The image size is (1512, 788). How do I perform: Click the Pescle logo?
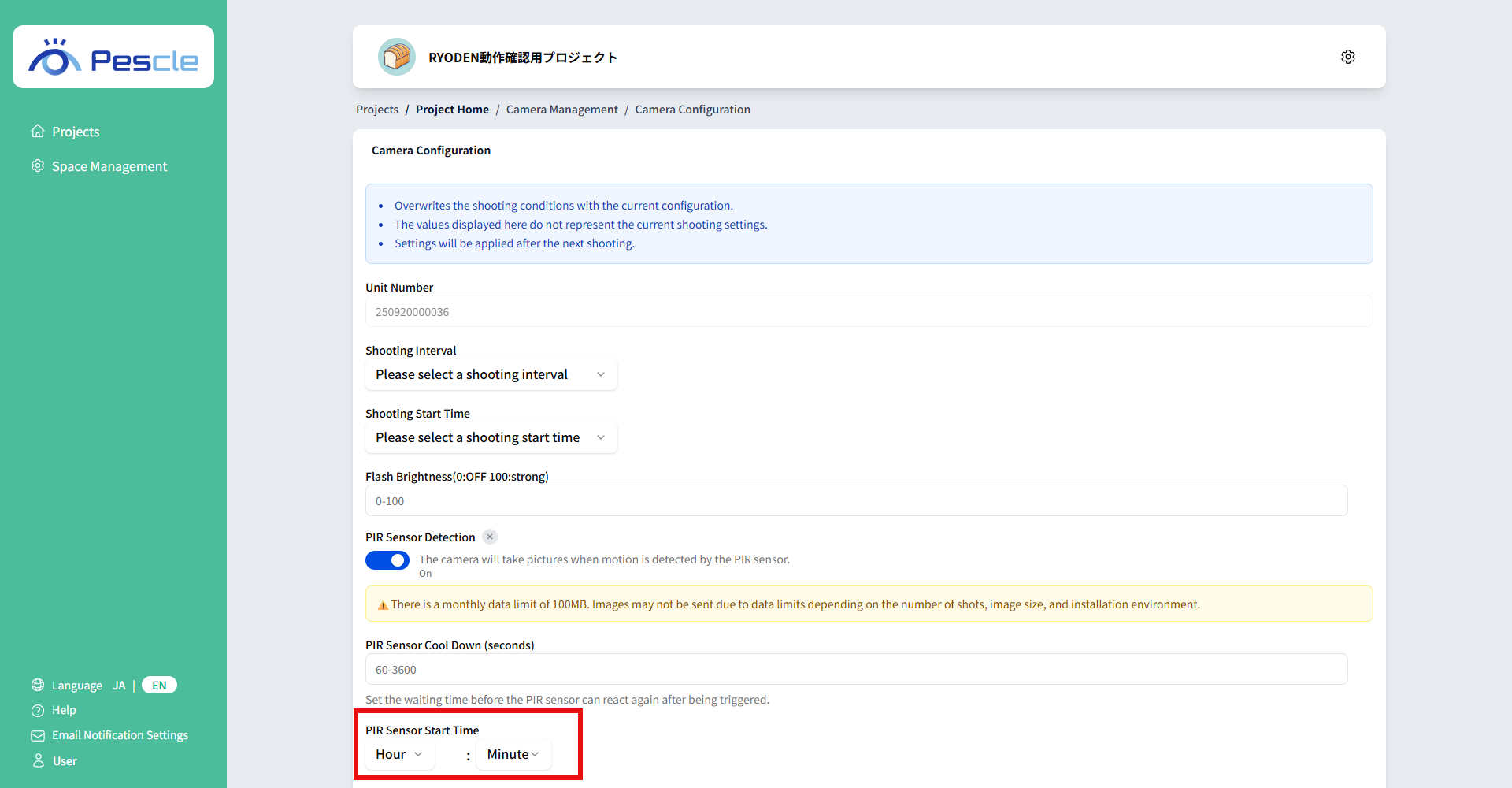coord(113,58)
